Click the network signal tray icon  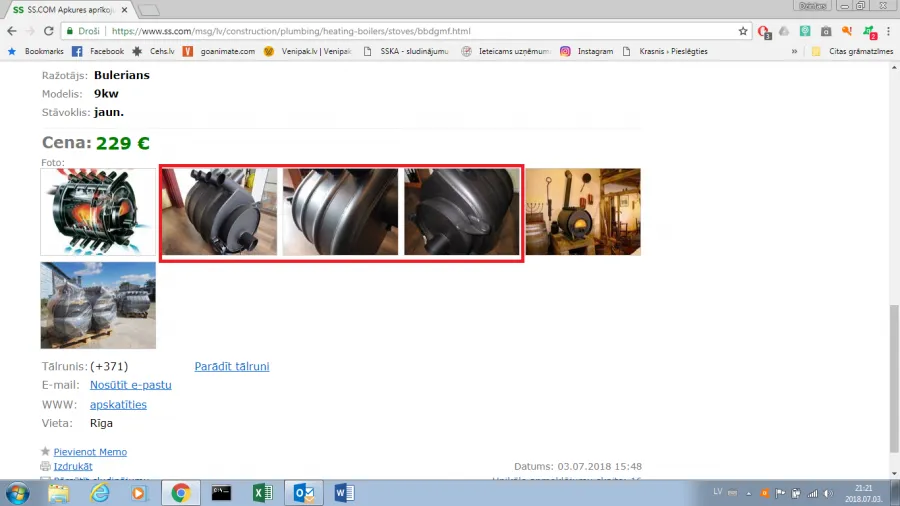(x=812, y=493)
